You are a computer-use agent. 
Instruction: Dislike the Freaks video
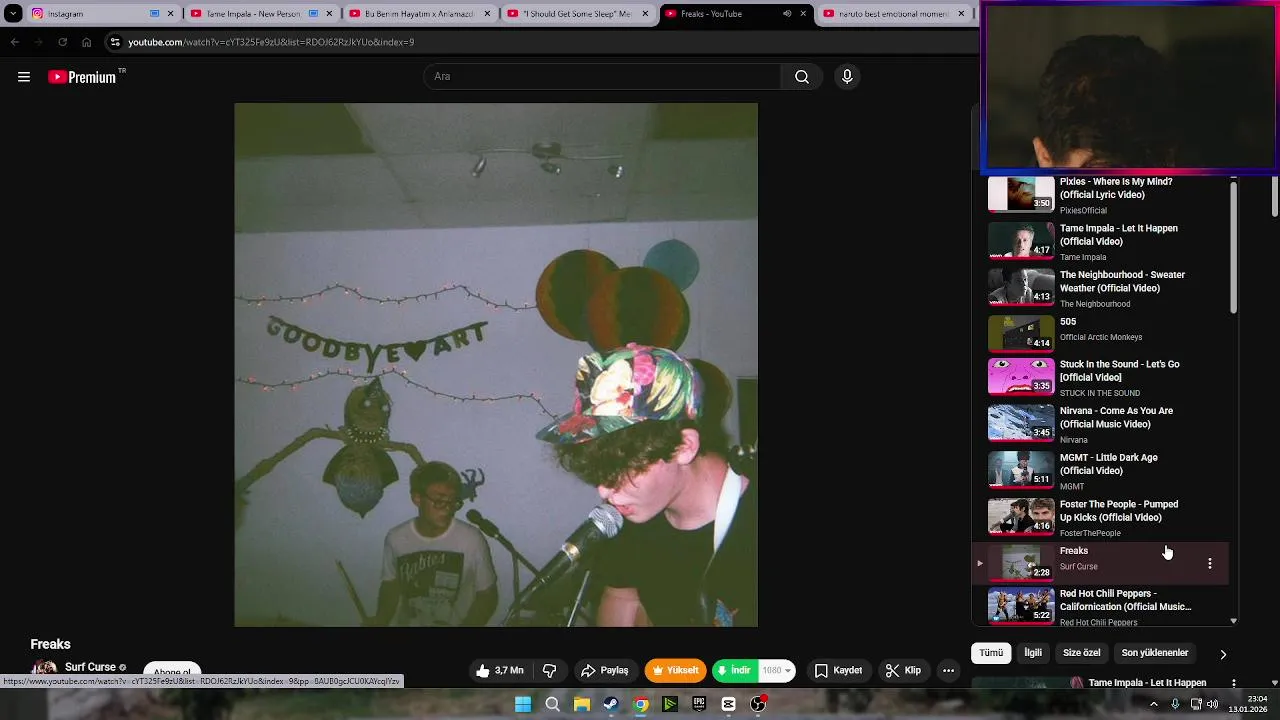549,671
